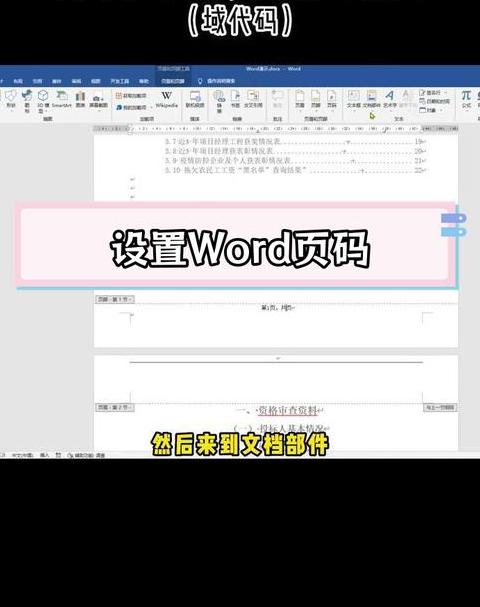Insert a 3D model from the ribbon

43,100
